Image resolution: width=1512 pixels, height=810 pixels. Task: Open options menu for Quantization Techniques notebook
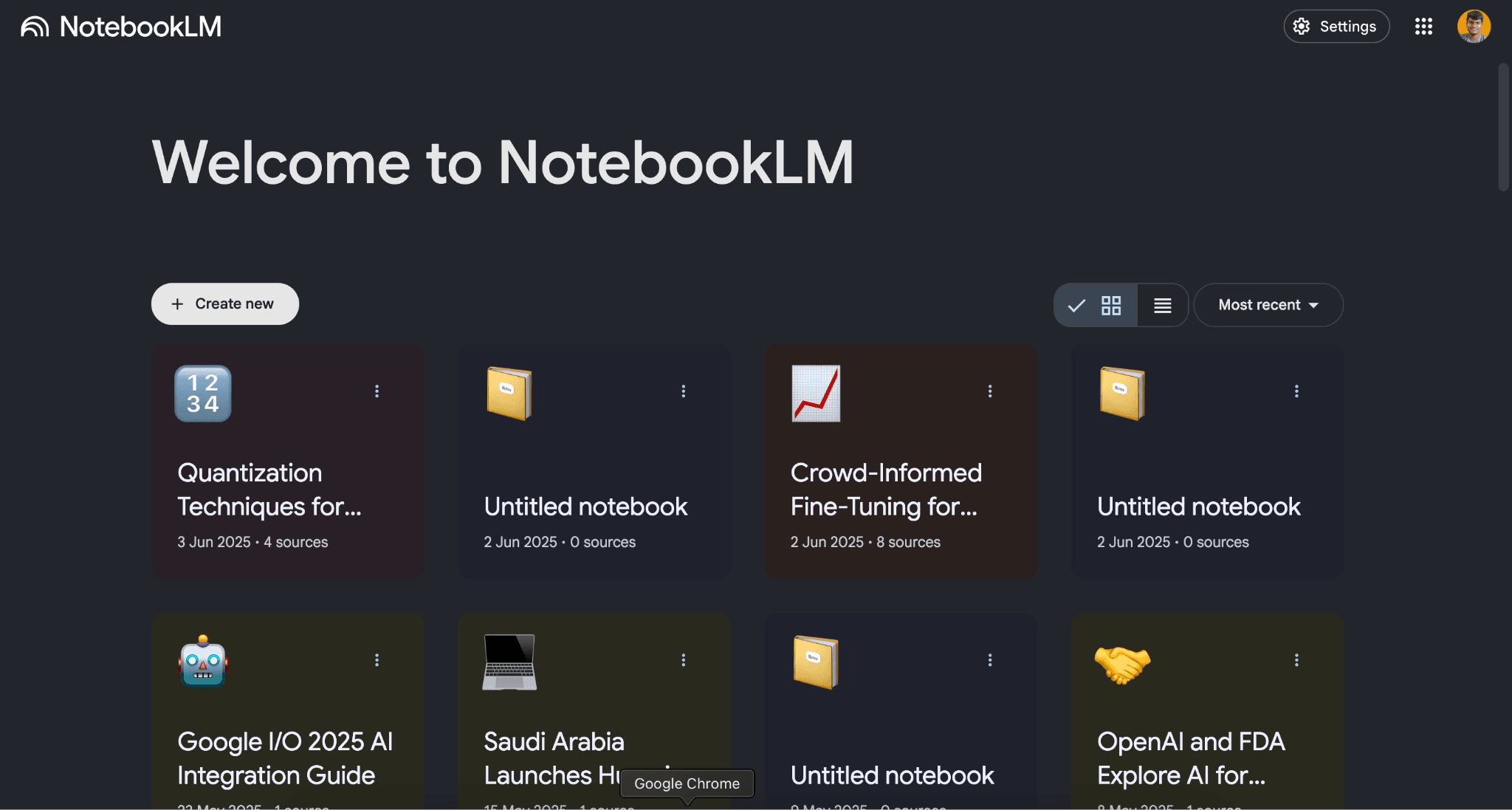tap(377, 391)
